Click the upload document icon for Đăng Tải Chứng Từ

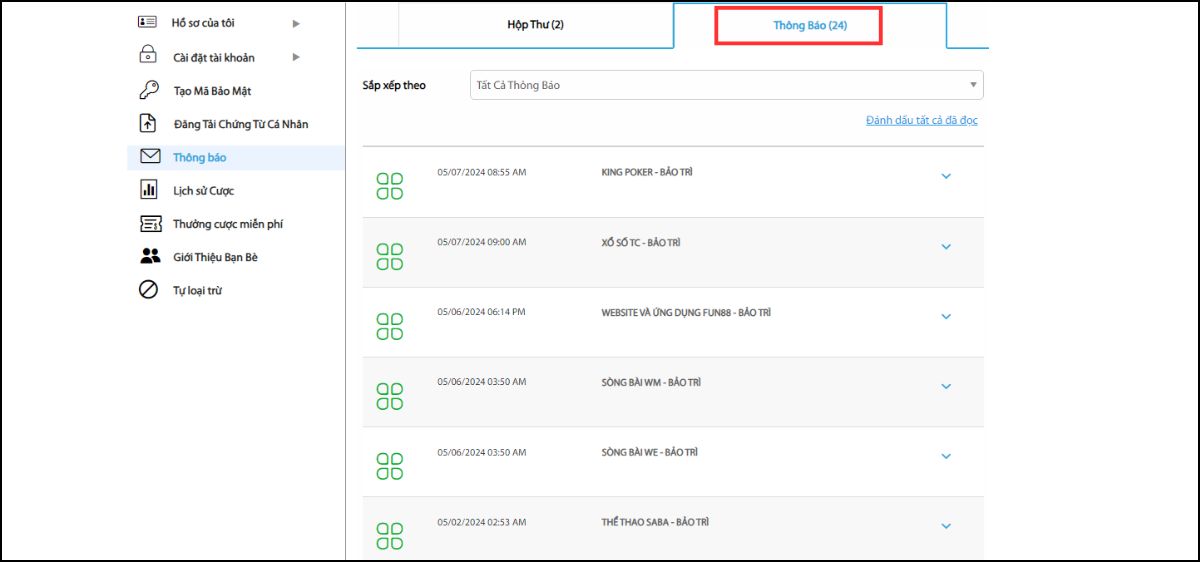point(148,123)
